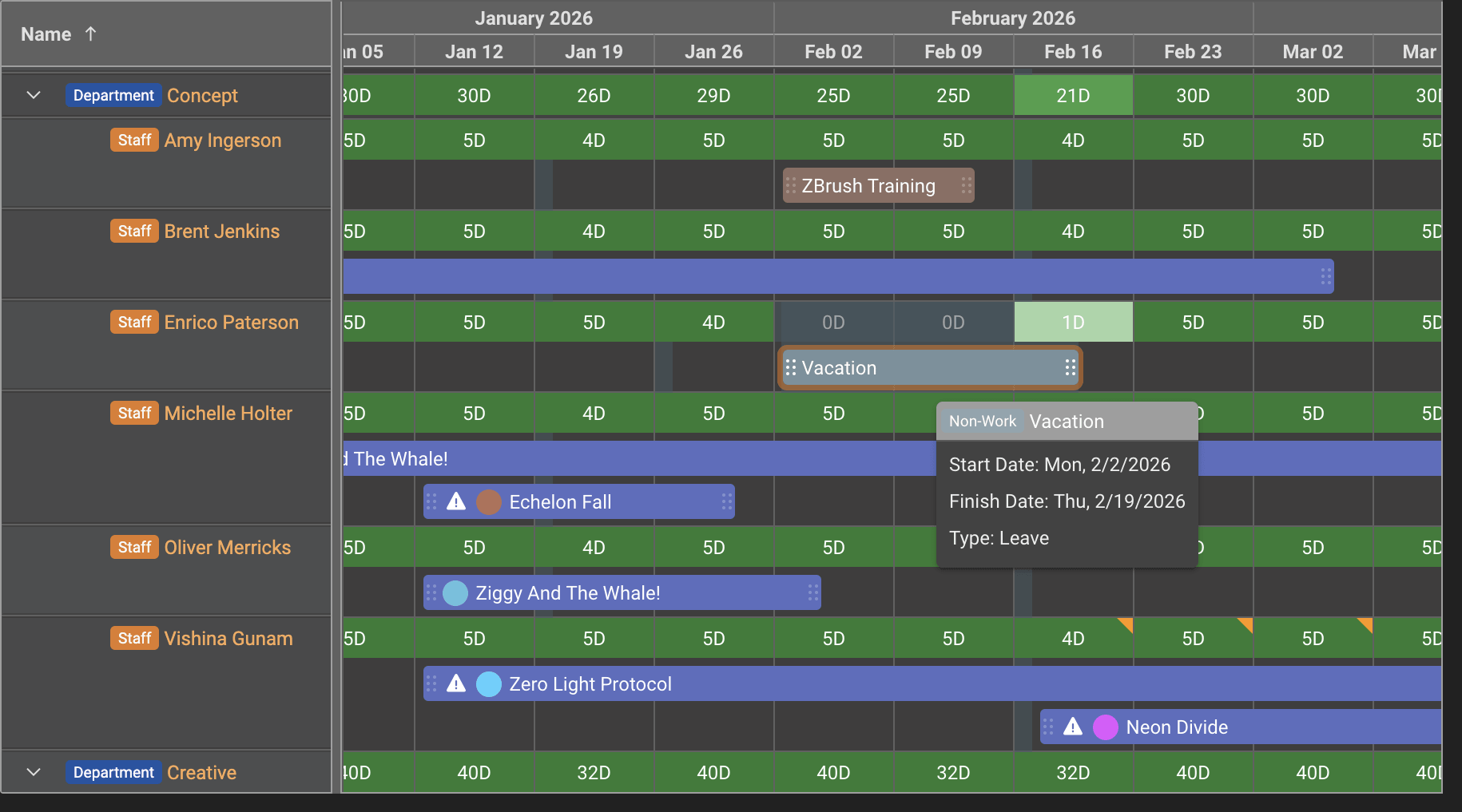
Task: Grab the right handle of Echelon Fall bar
Action: coord(727,501)
